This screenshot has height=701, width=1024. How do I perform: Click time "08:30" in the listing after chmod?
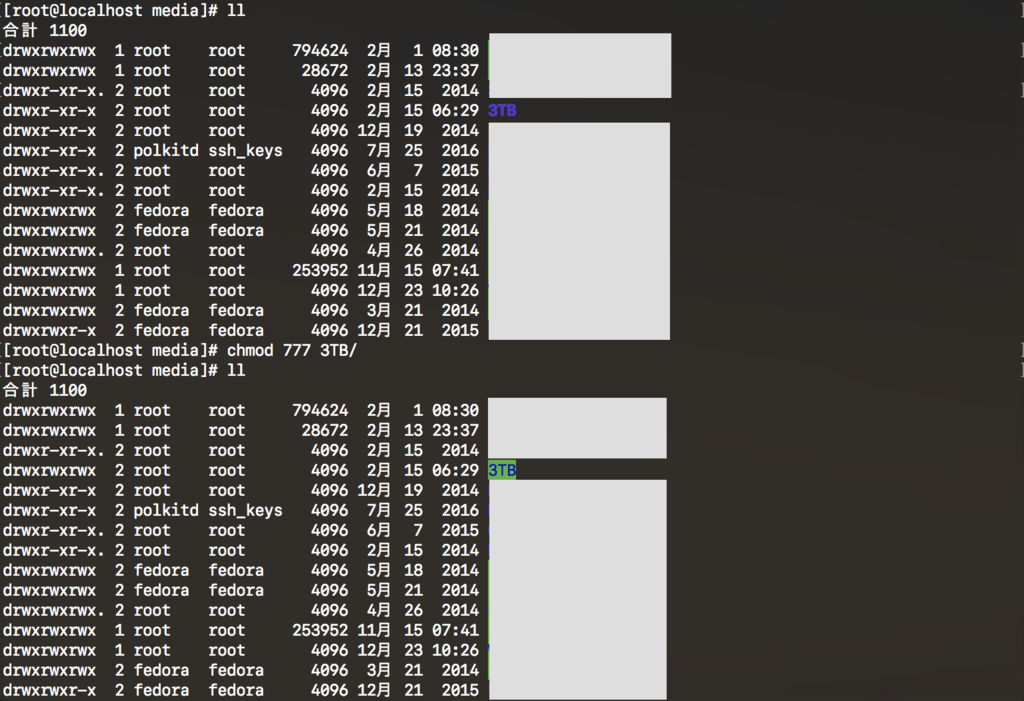(x=455, y=410)
